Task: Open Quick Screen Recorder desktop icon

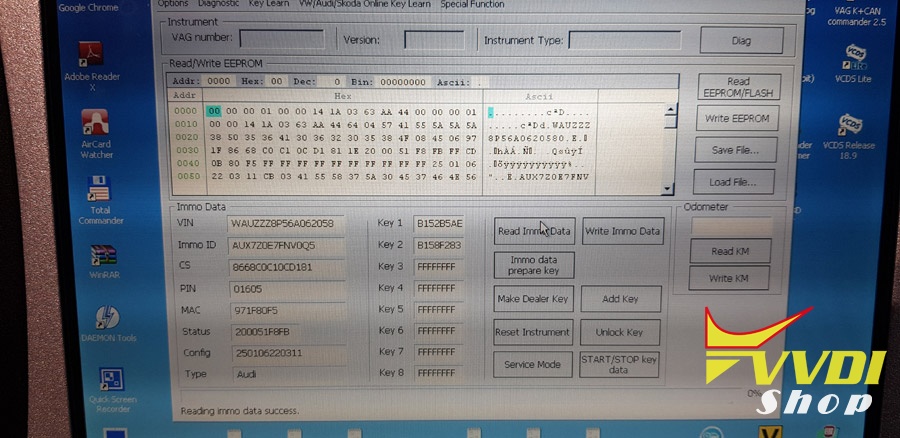Action: 112,391
